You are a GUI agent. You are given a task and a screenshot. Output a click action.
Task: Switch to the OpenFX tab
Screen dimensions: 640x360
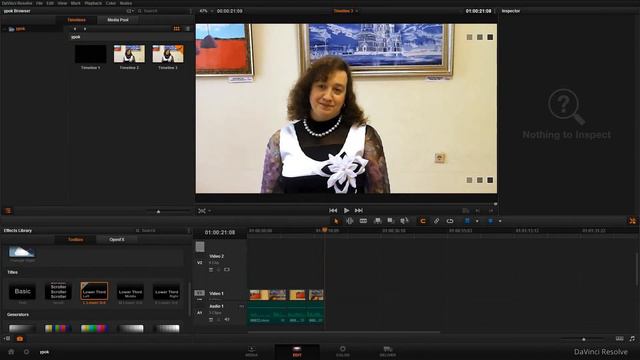click(117, 240)
